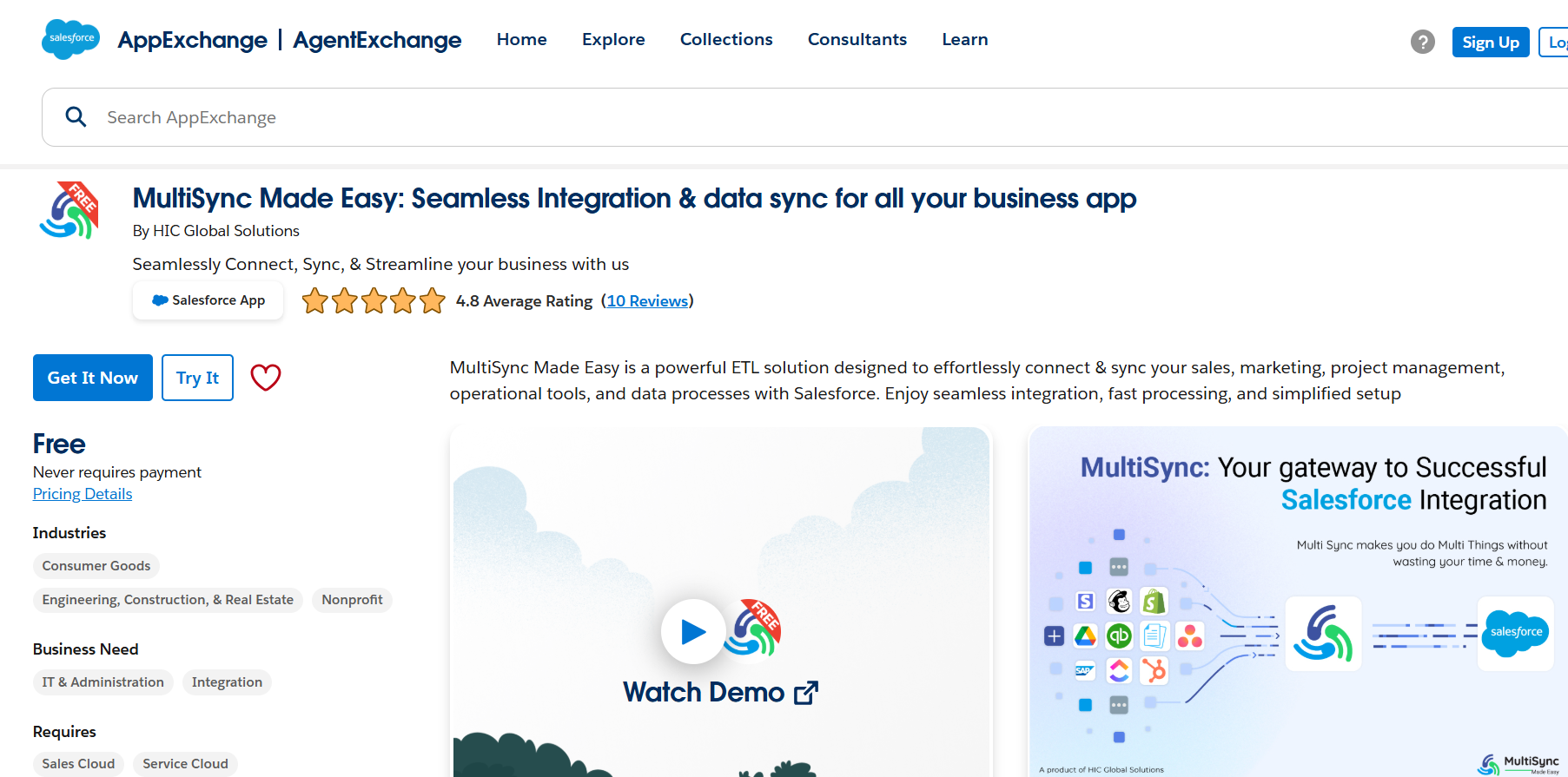Click the AppExchange title text

coord(193,40)
